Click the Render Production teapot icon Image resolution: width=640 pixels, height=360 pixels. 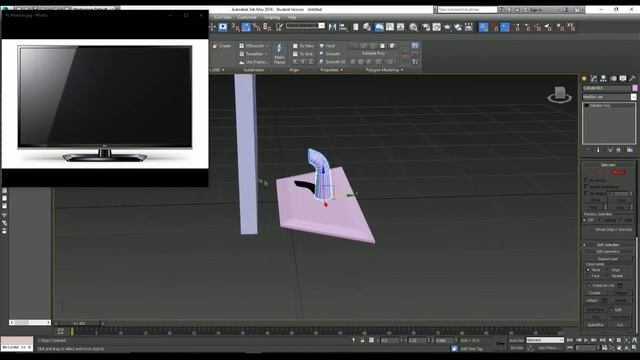point(447,27)
